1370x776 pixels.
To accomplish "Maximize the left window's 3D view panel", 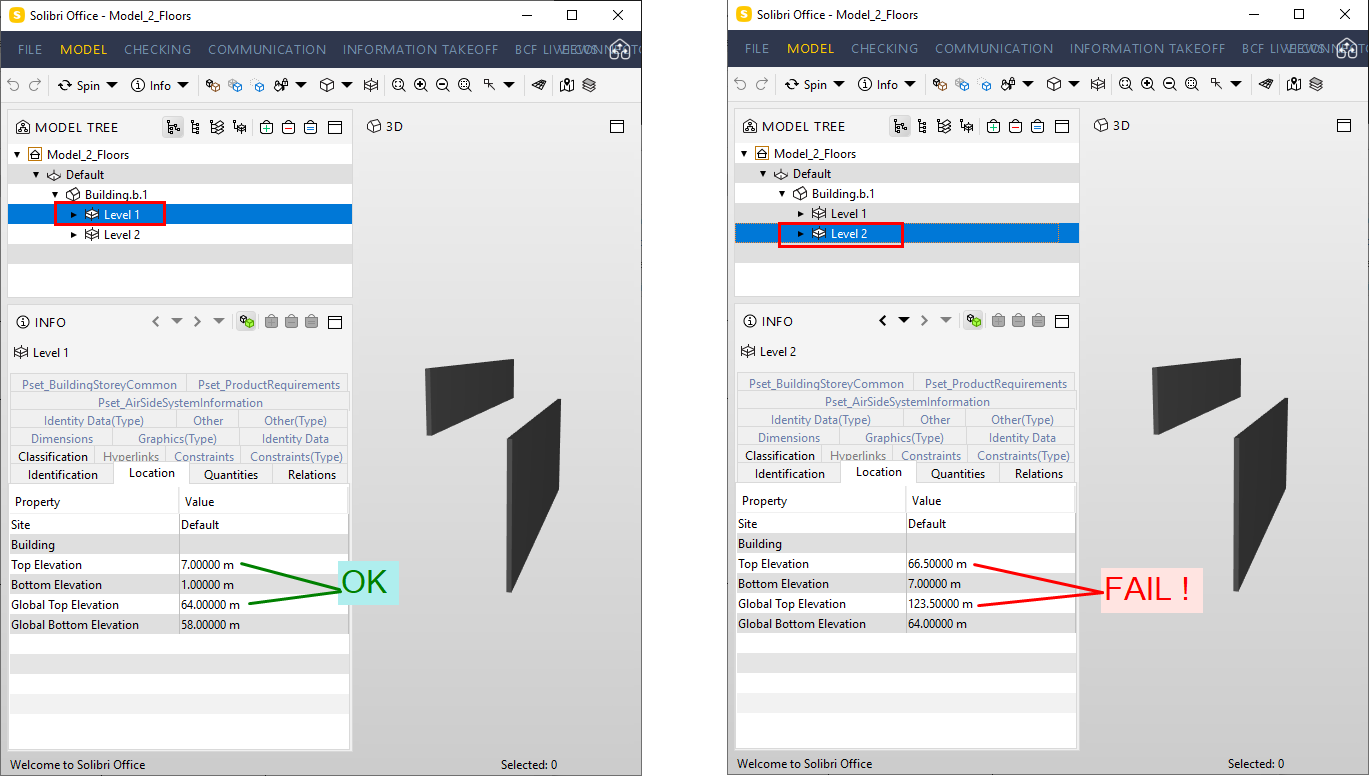I will pos(617,127).
